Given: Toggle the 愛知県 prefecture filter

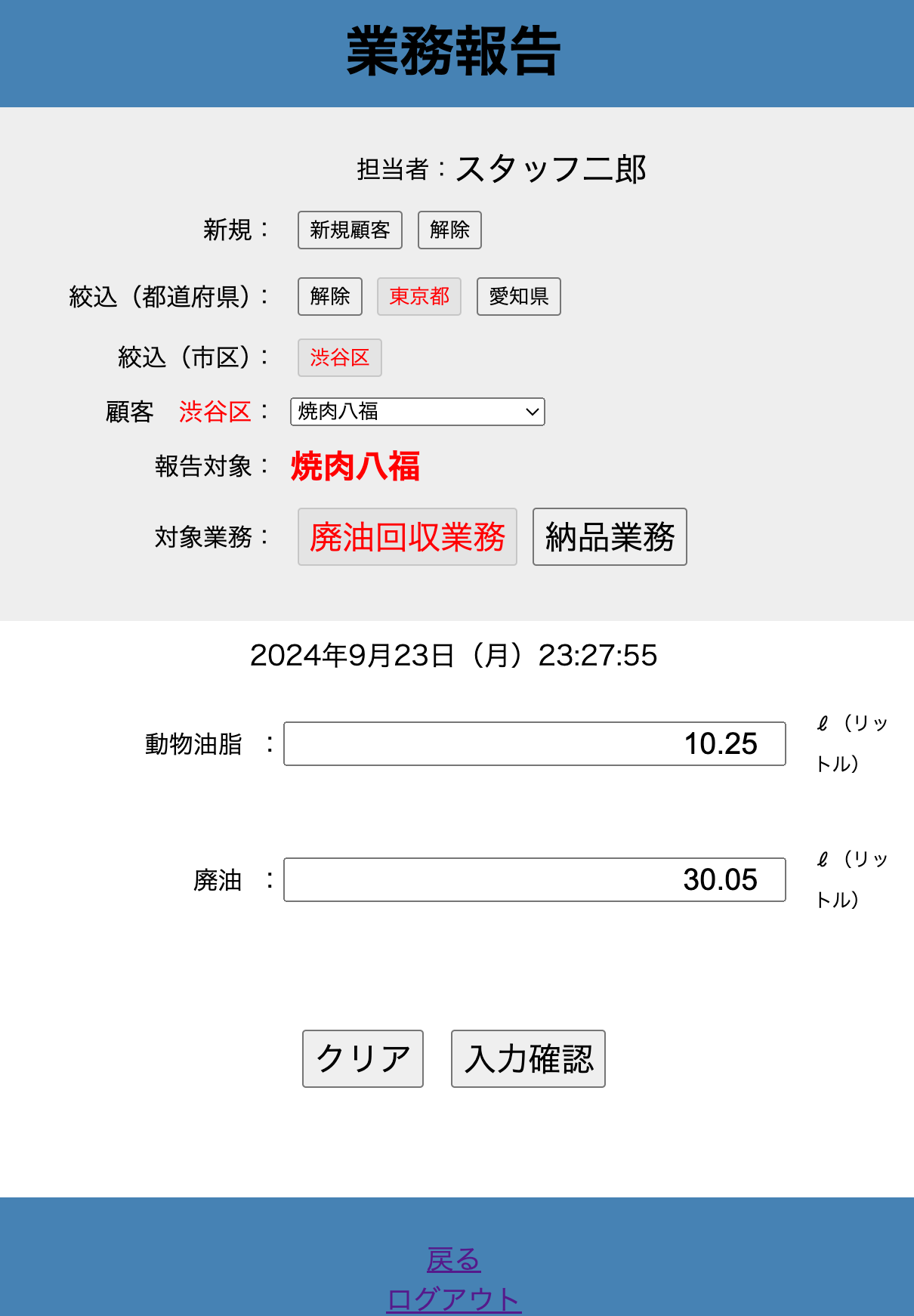Looking at the screenshot, I should pyautogui.click(x=518, y=296).
